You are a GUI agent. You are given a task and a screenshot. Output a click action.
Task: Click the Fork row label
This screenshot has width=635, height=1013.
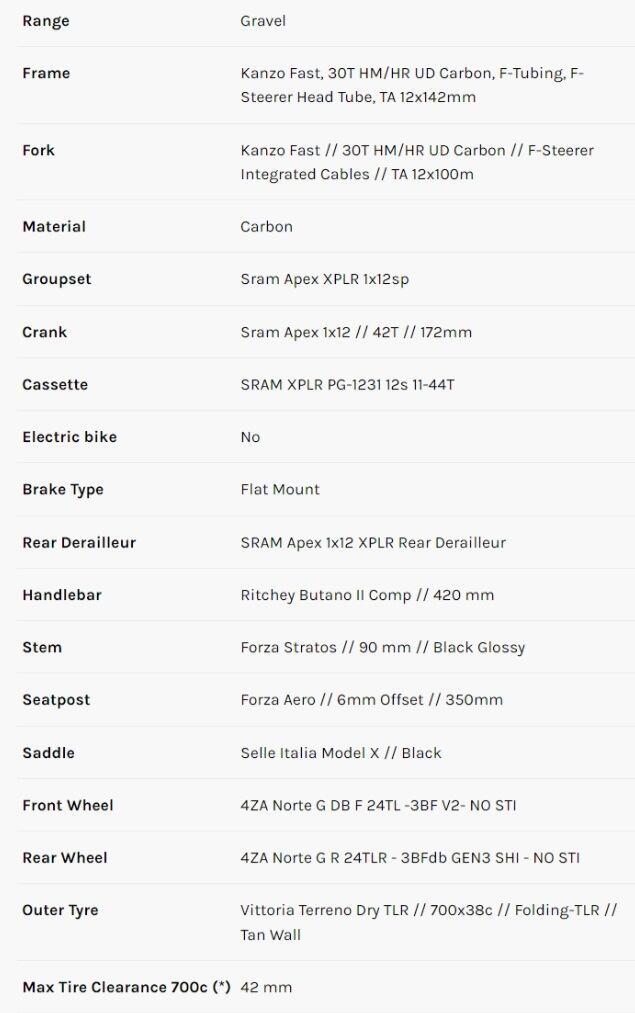(x=38, y=150)
